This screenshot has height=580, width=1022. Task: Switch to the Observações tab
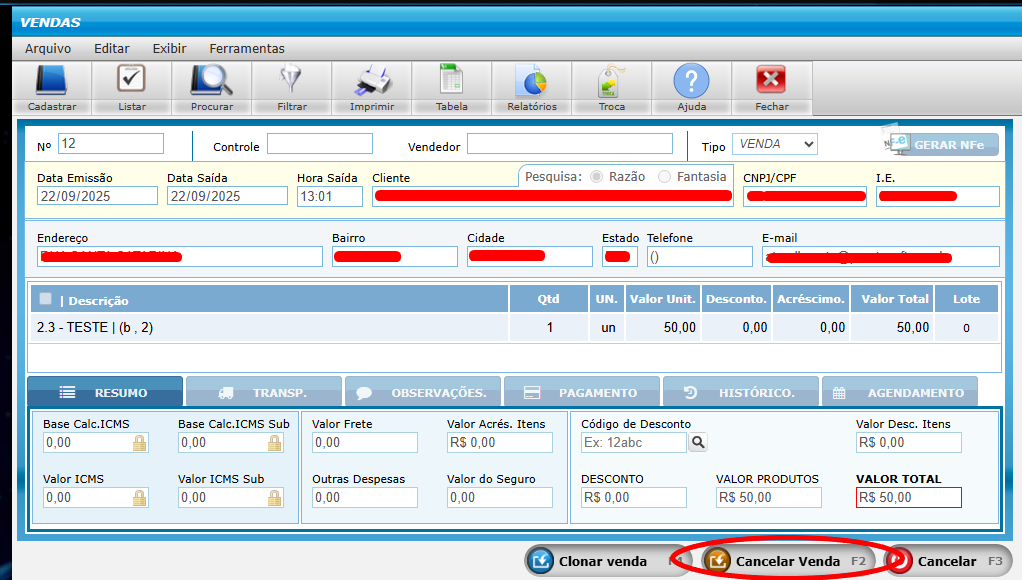pos(423,392)
